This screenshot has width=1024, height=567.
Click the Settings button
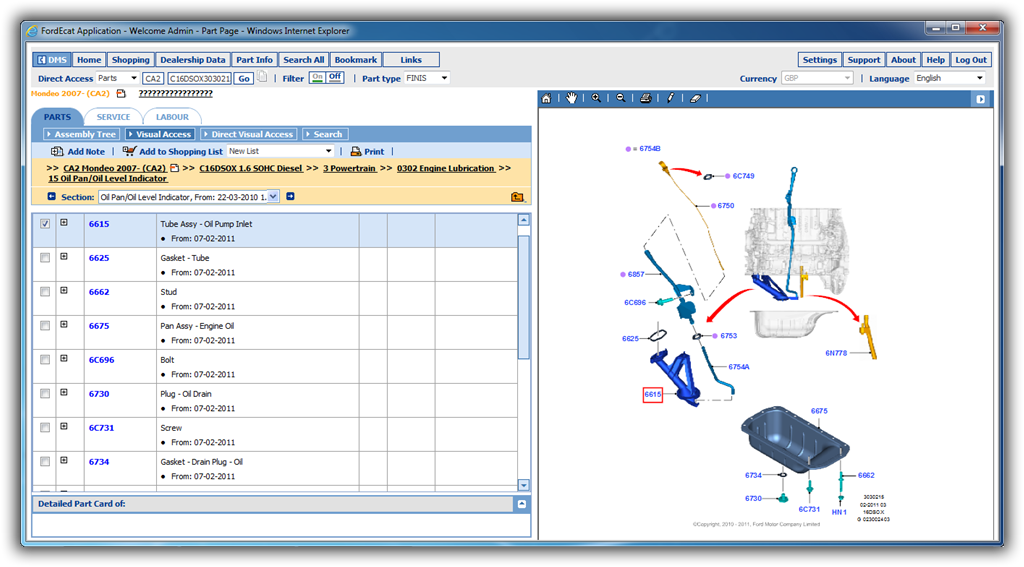(x=820, y=59)
